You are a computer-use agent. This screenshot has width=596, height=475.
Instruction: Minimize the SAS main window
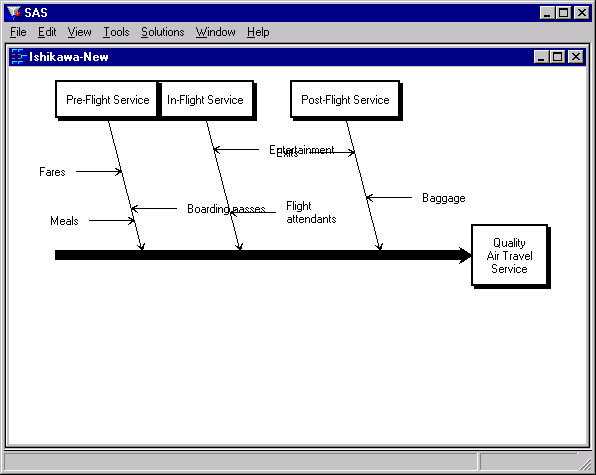[x=547, y=13]
